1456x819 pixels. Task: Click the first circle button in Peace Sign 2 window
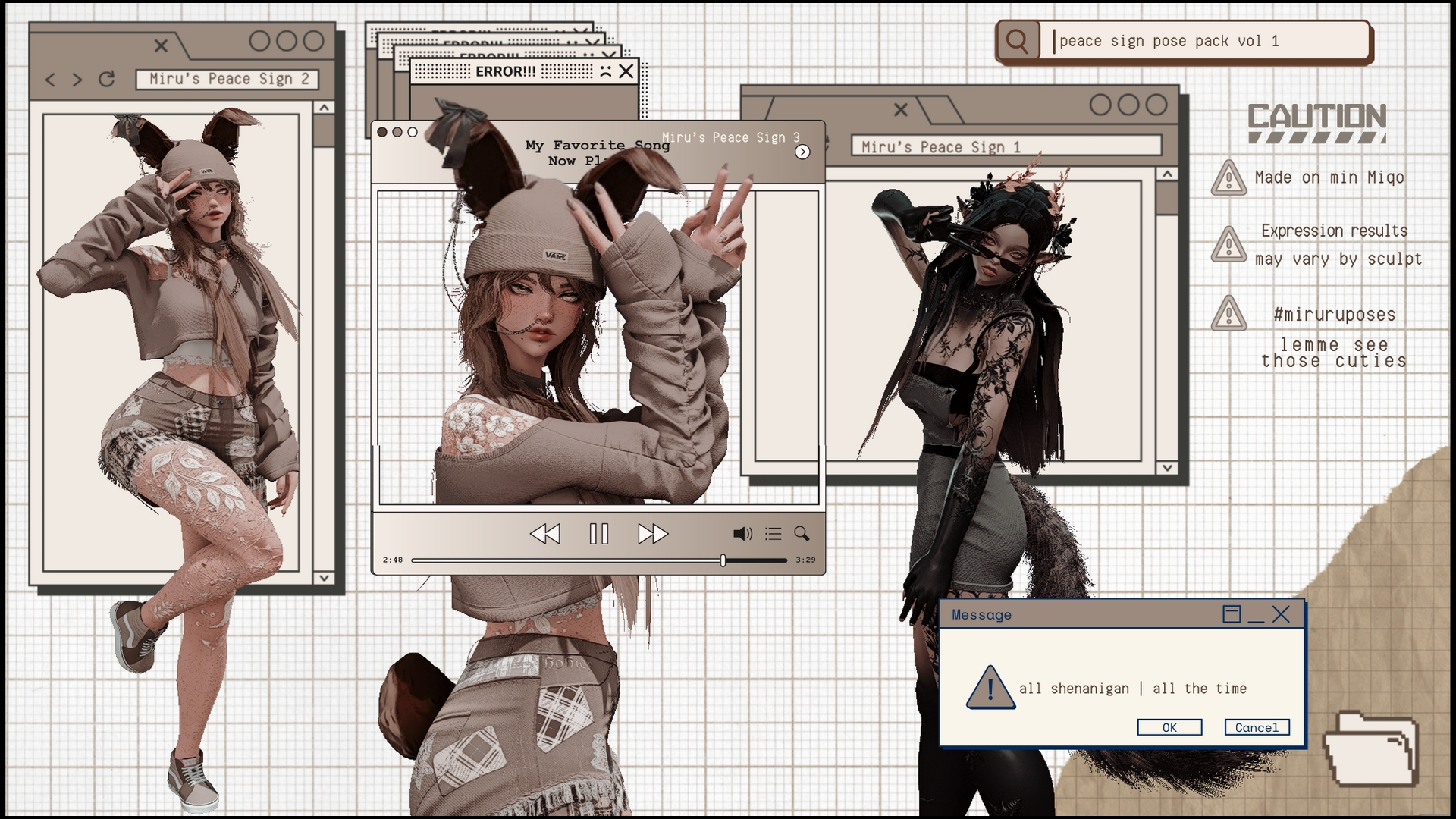click(259, 41)
